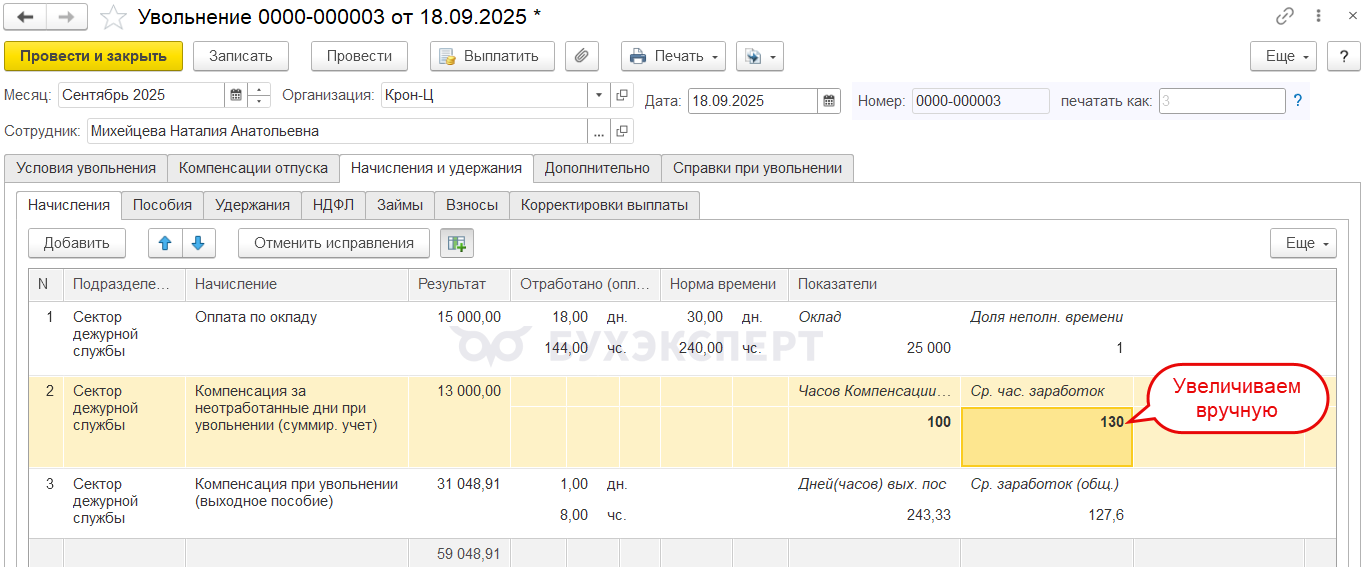Switch to Условия увольнения tab
Screen dimensions: 1364x567
[86, 168]
